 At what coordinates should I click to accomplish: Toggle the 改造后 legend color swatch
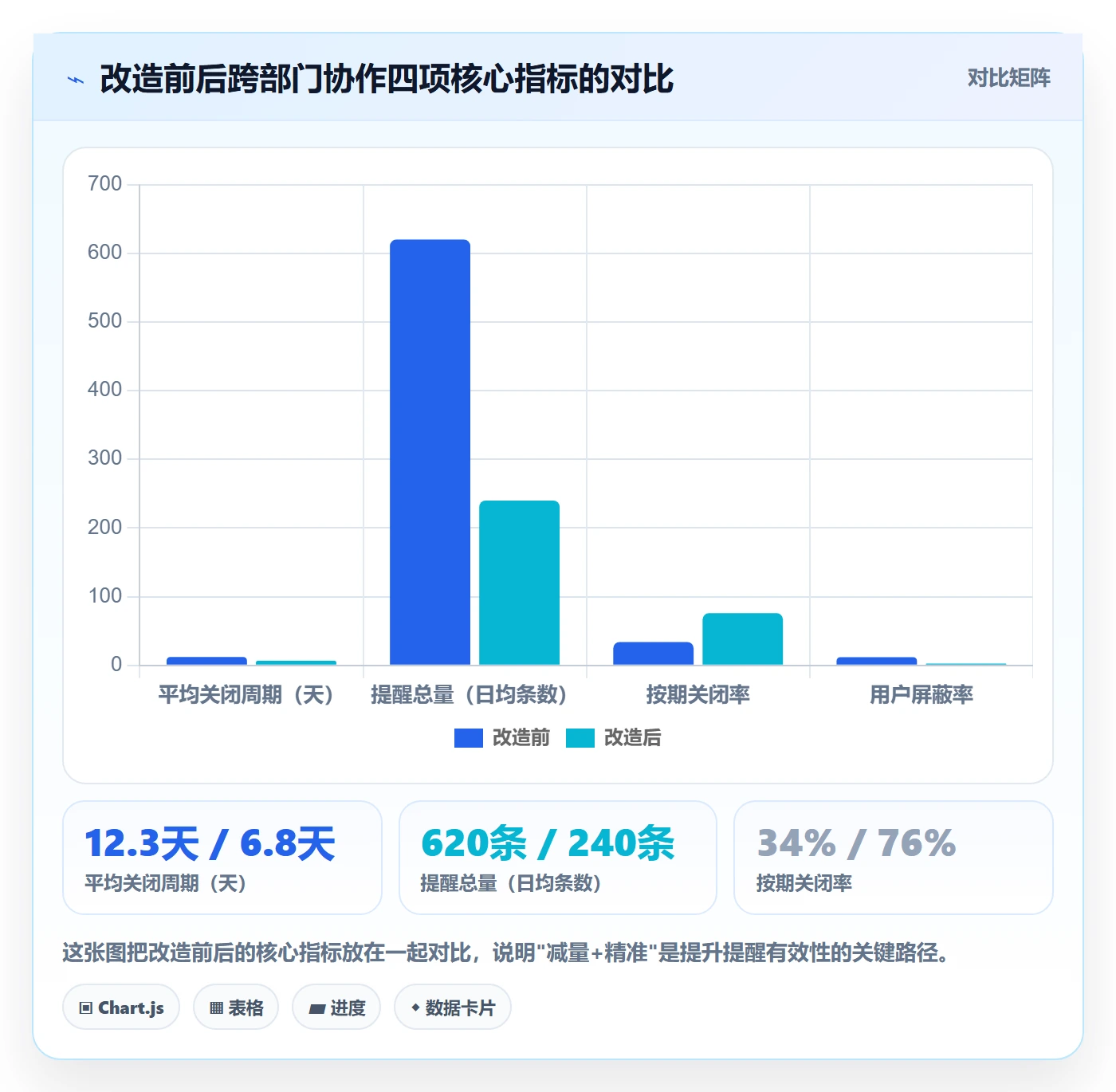(x=580, y=738)
